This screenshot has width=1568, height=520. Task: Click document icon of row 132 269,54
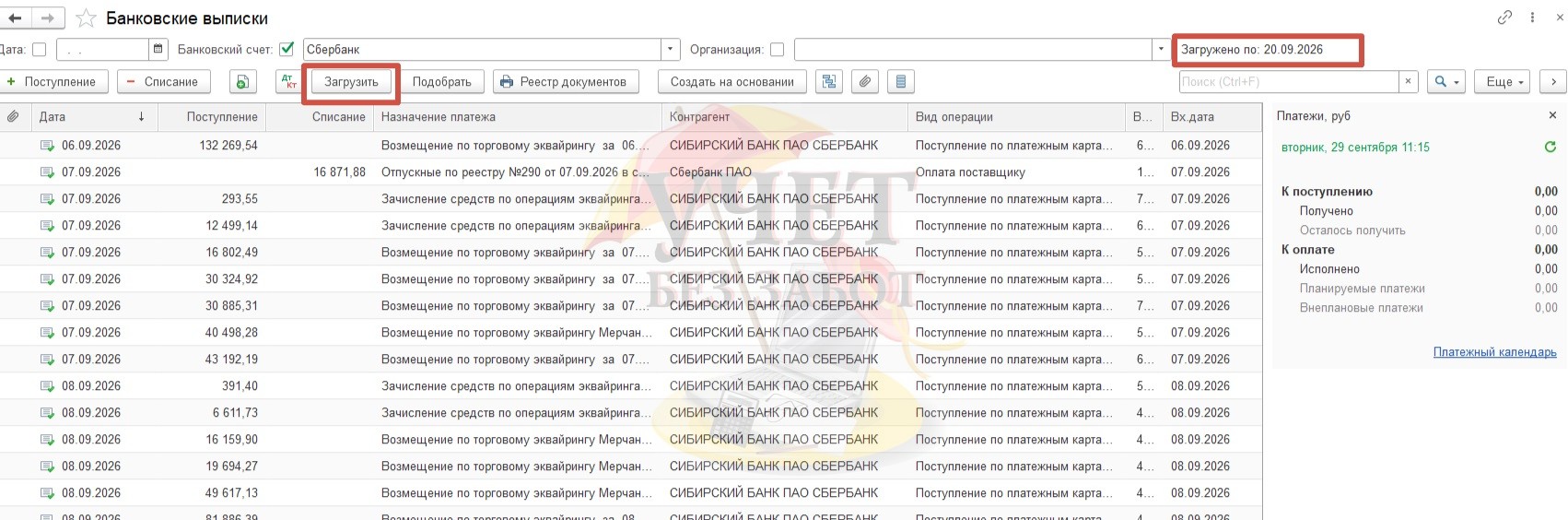coord(47,146)
